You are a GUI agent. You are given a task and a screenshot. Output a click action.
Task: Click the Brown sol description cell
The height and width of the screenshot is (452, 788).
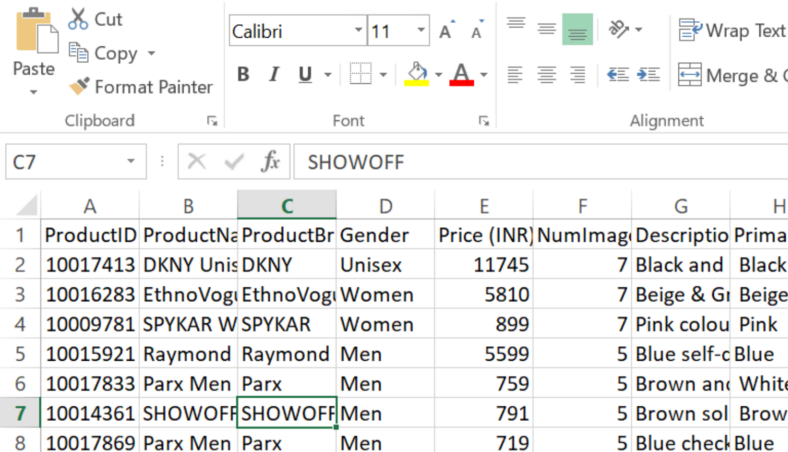pyautogui.click(x=681, y=413)
